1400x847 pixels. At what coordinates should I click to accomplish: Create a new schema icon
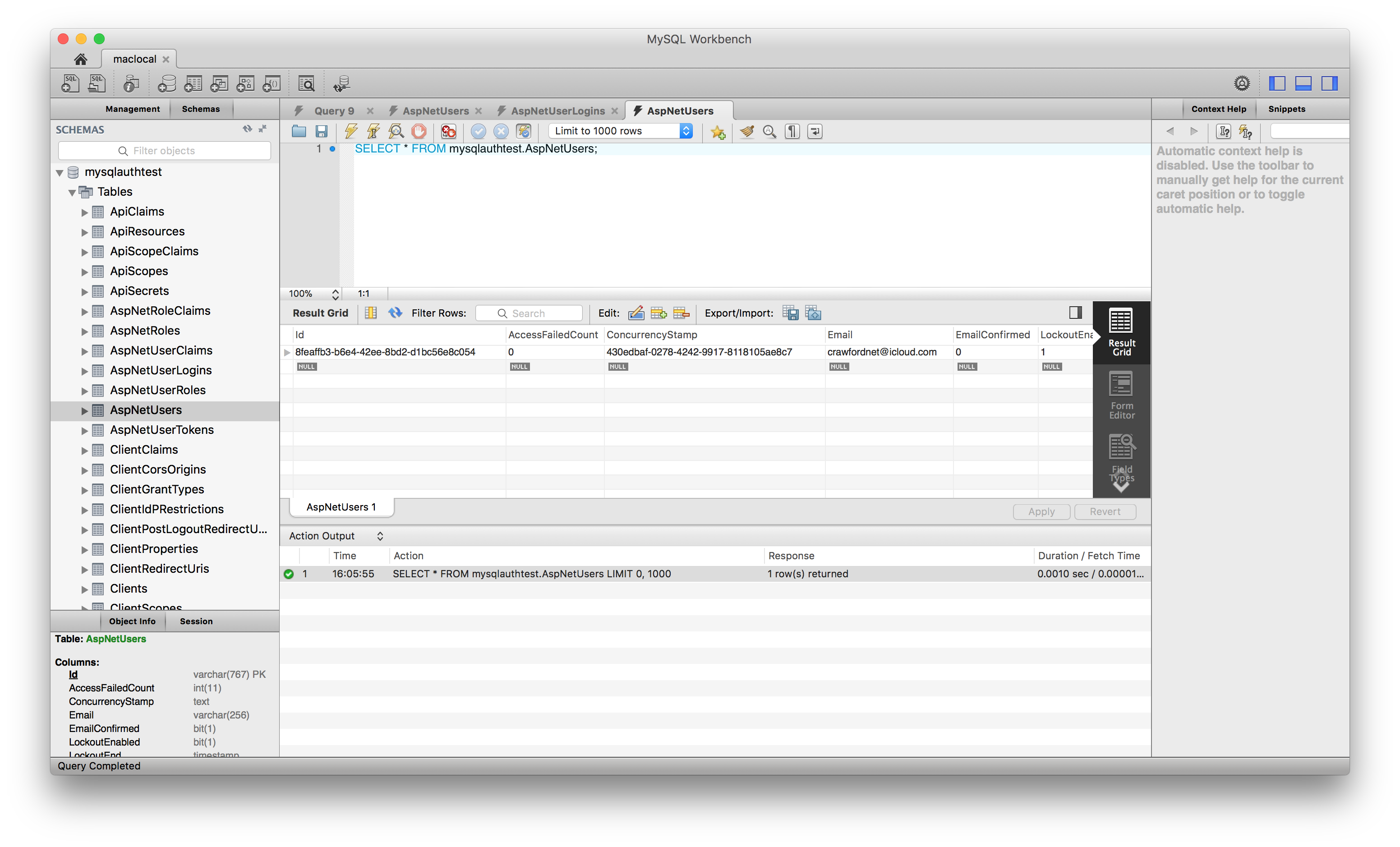coord(166,83)
